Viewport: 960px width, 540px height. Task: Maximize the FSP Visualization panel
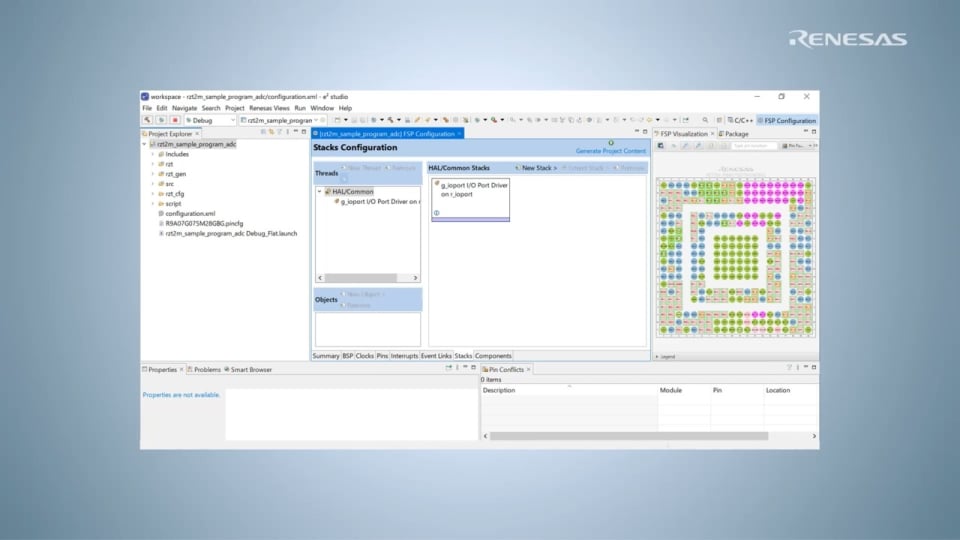coord(813,132)
